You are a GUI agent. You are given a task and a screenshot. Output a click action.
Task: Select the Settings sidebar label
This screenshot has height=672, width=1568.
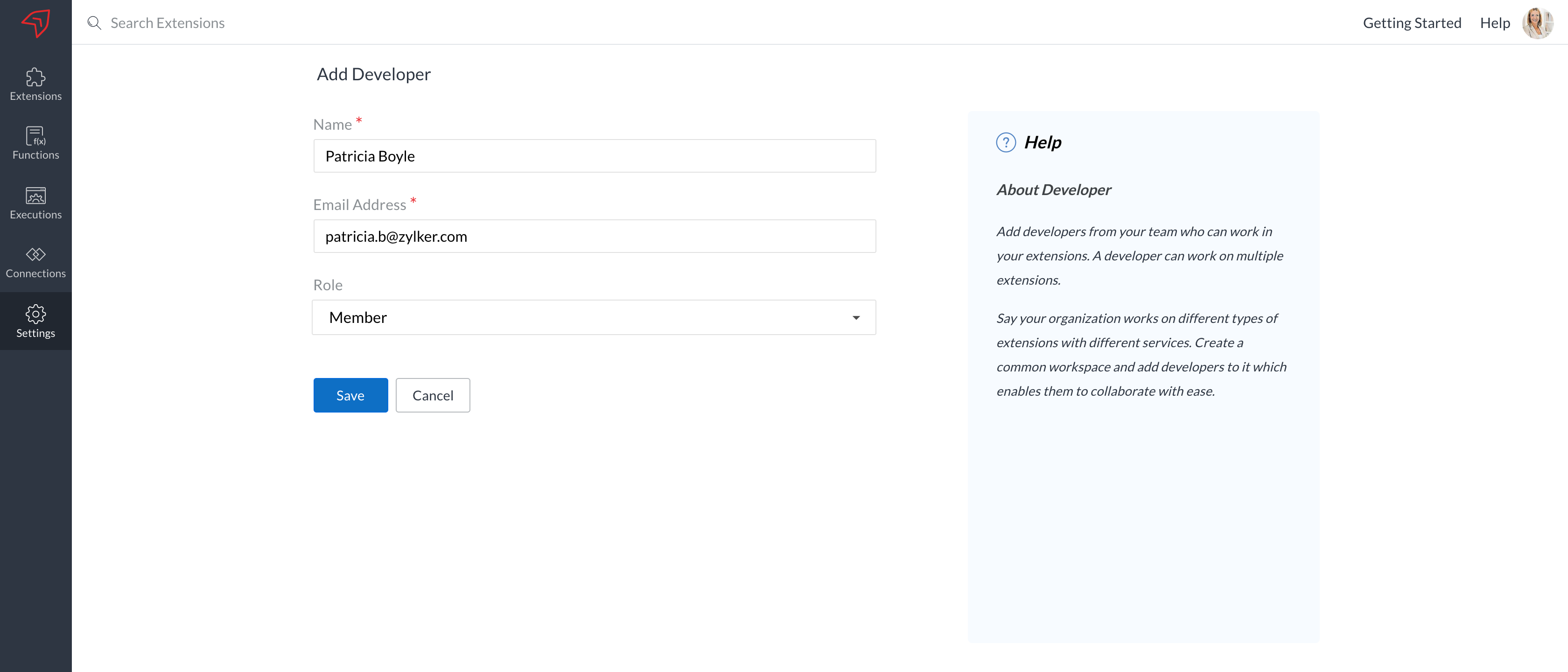pos(35,333)
